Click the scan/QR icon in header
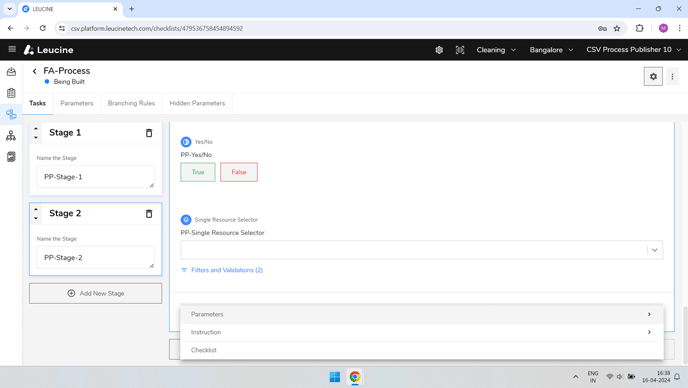688x388 pixels. 459,50
